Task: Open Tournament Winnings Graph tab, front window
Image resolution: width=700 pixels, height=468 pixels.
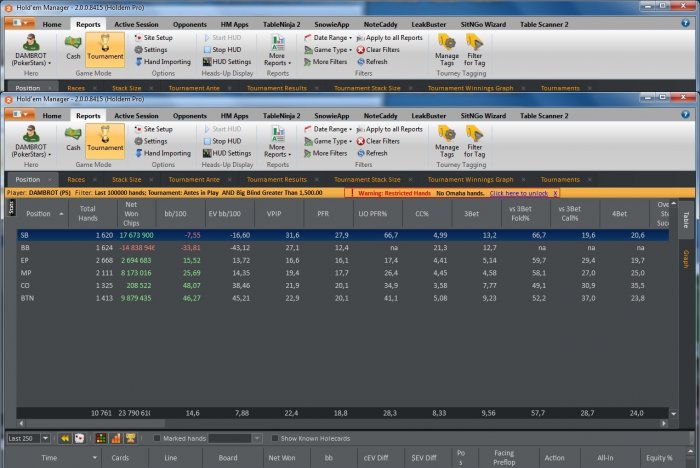Action: [471, 180]
